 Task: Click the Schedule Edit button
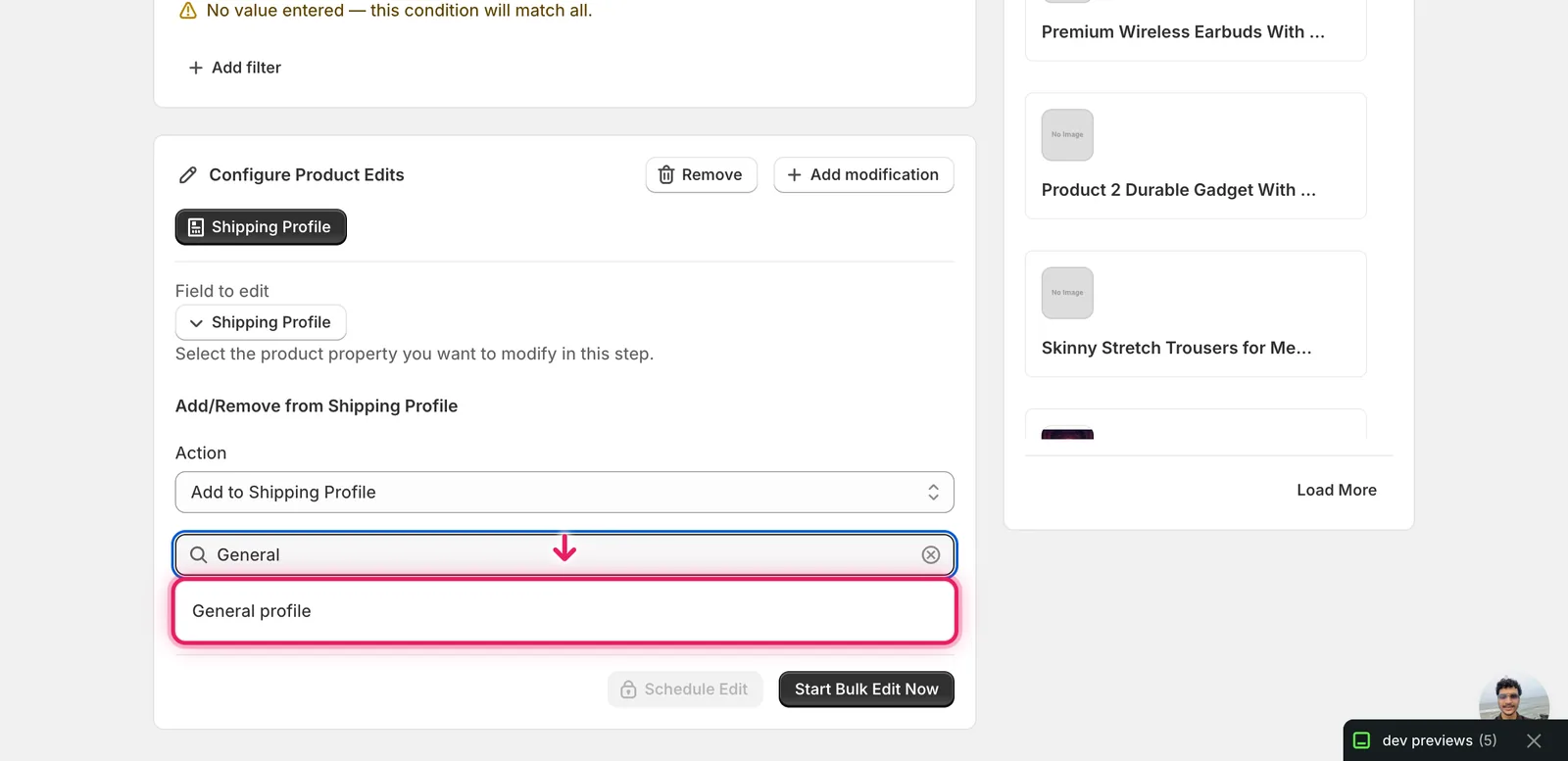685,690
